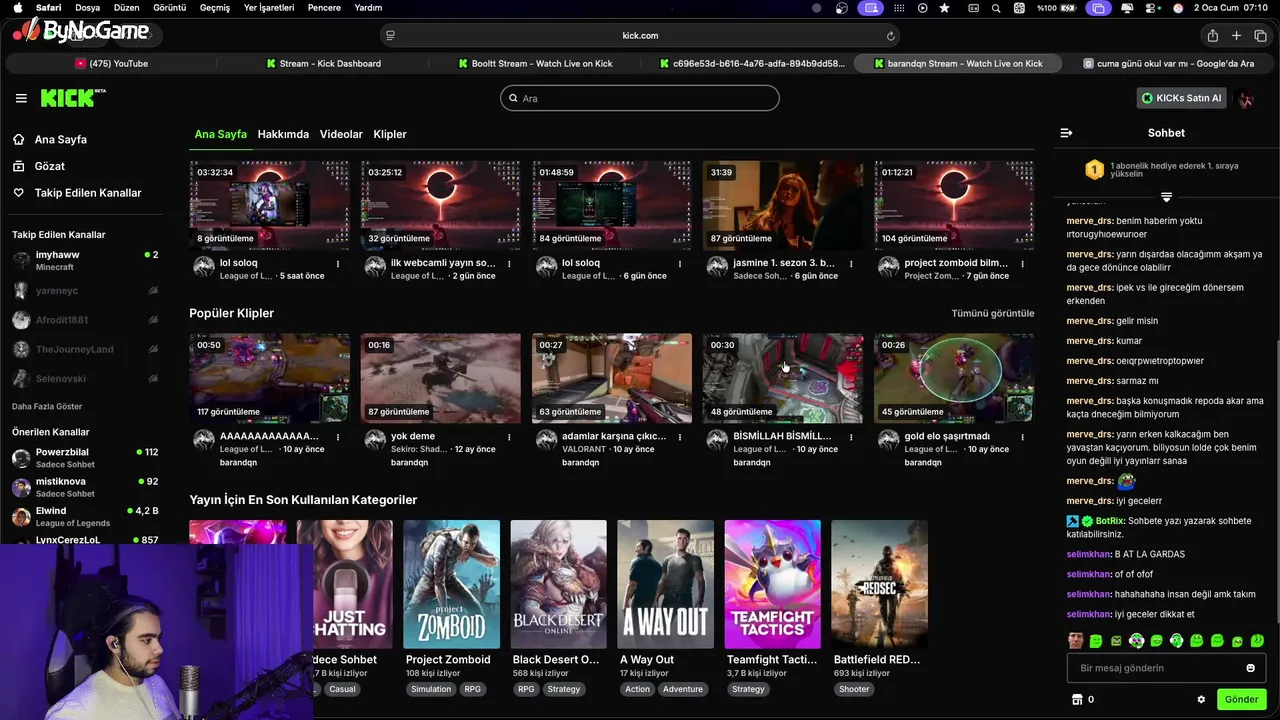Click the Gözat browse icon in sidebar
The height and width of the screenshot is (720, 1280).
coord(19,166)
